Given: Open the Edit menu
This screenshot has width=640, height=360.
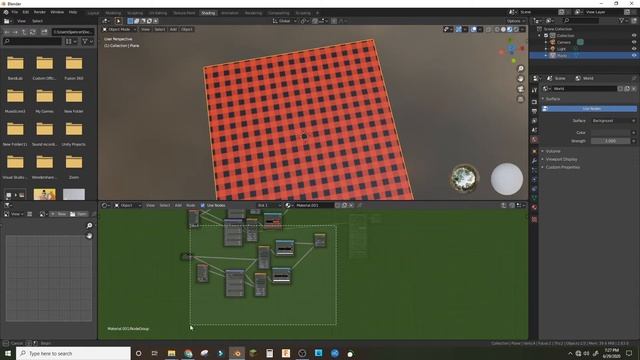Looking at the screenshot, I should tap(26, 12).
